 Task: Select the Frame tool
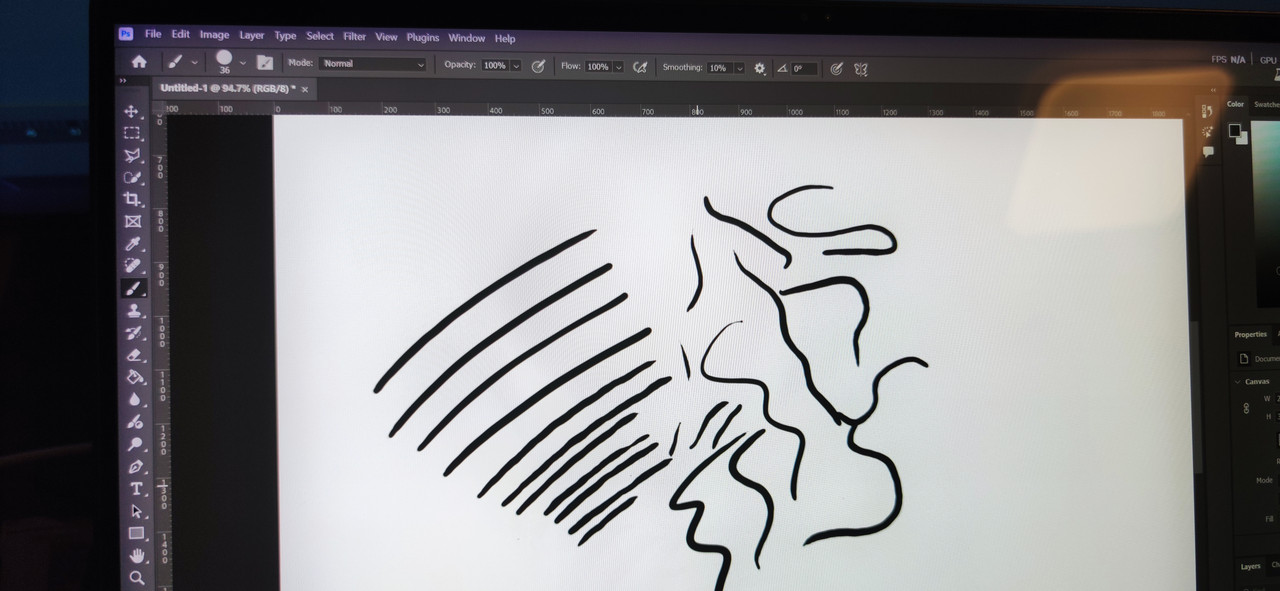tap(133, 221)
